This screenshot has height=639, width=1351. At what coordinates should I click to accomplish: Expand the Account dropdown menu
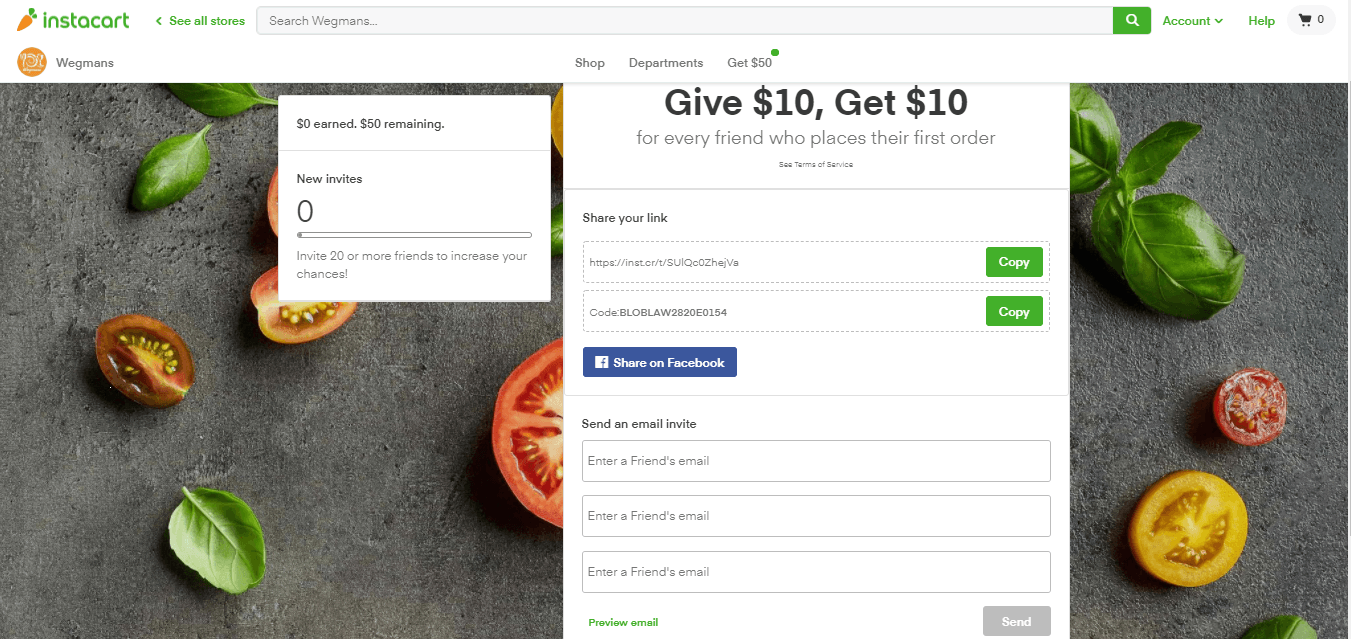click(x=1192, y=21)
